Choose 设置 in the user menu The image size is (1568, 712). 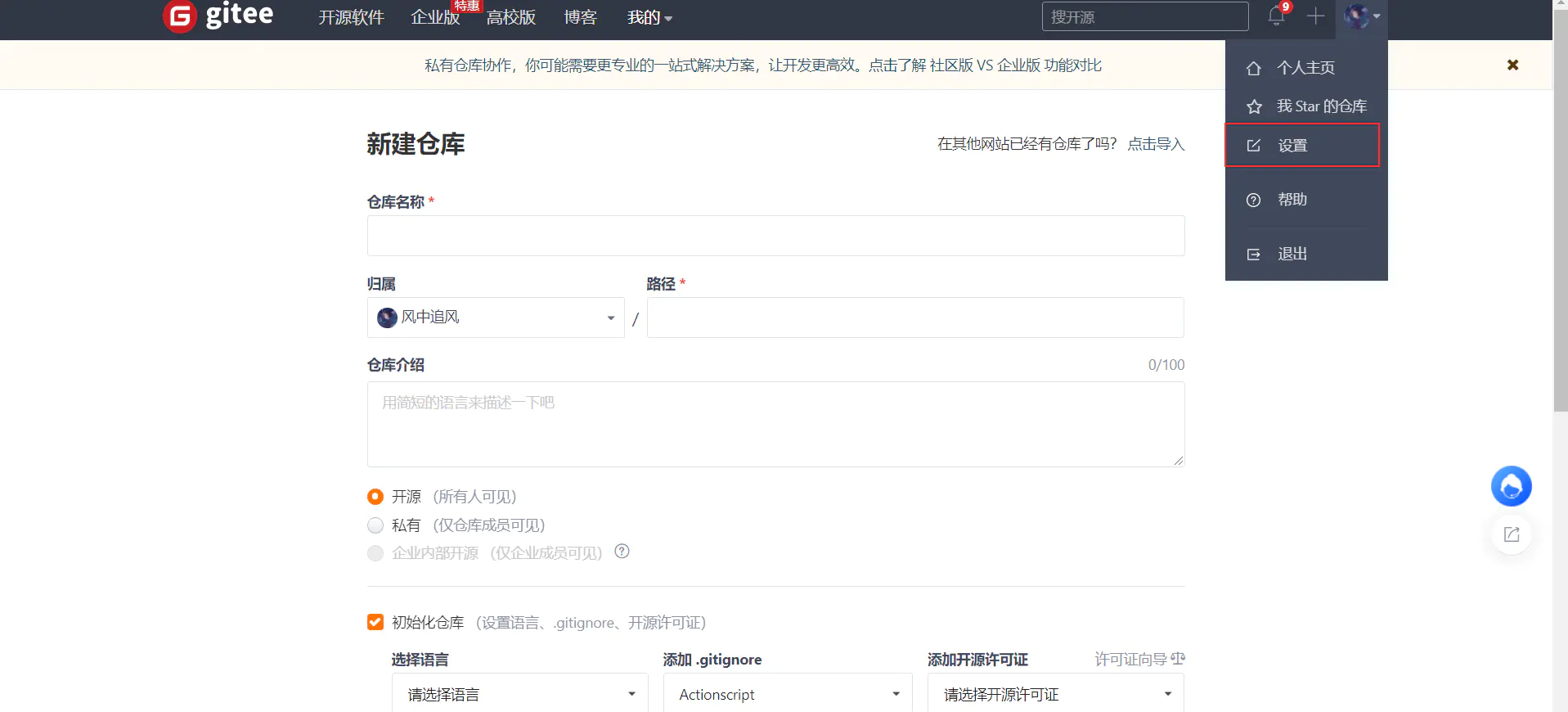click(1302, 145)
